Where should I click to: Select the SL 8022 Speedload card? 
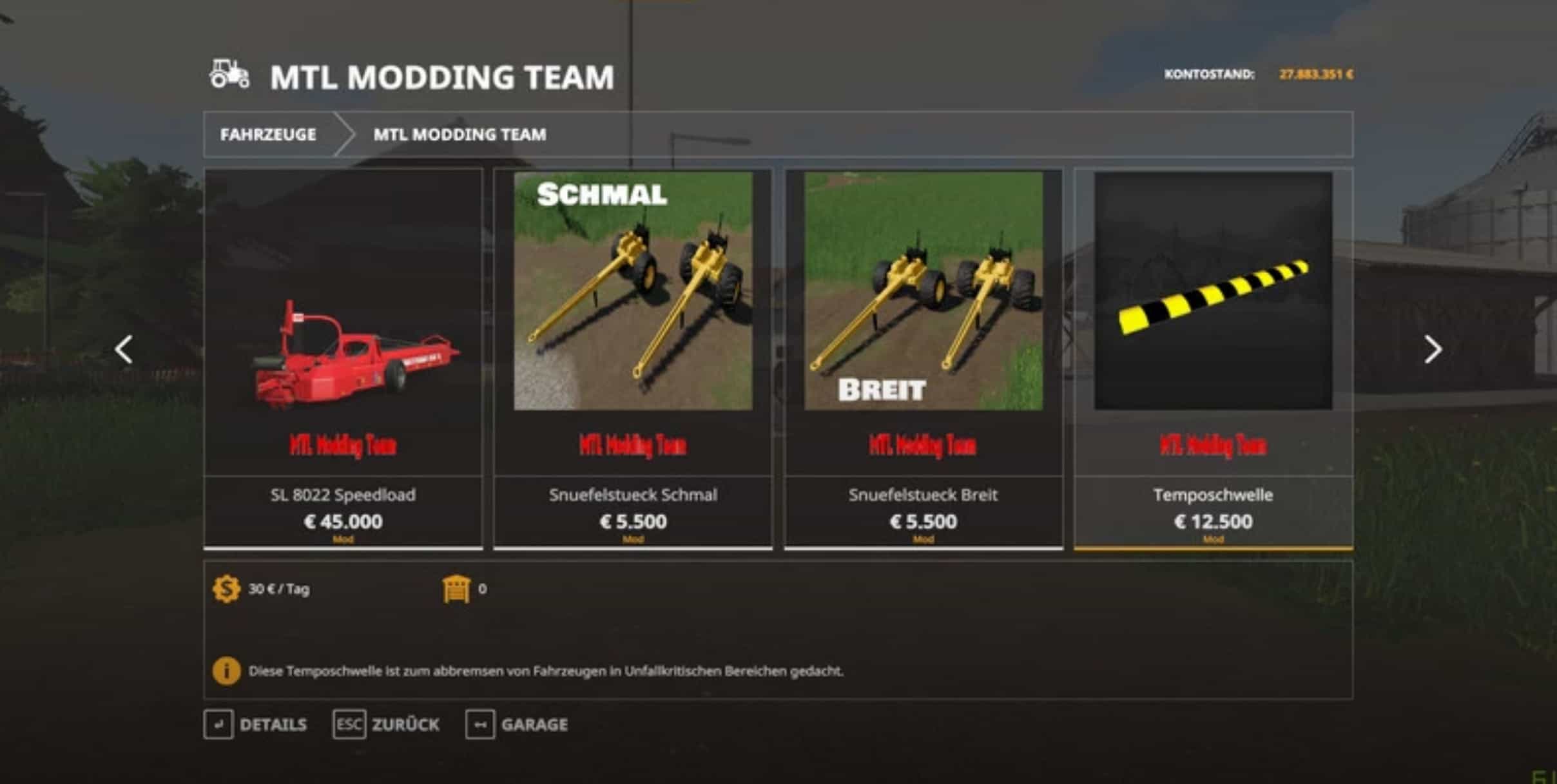point(343,359)
